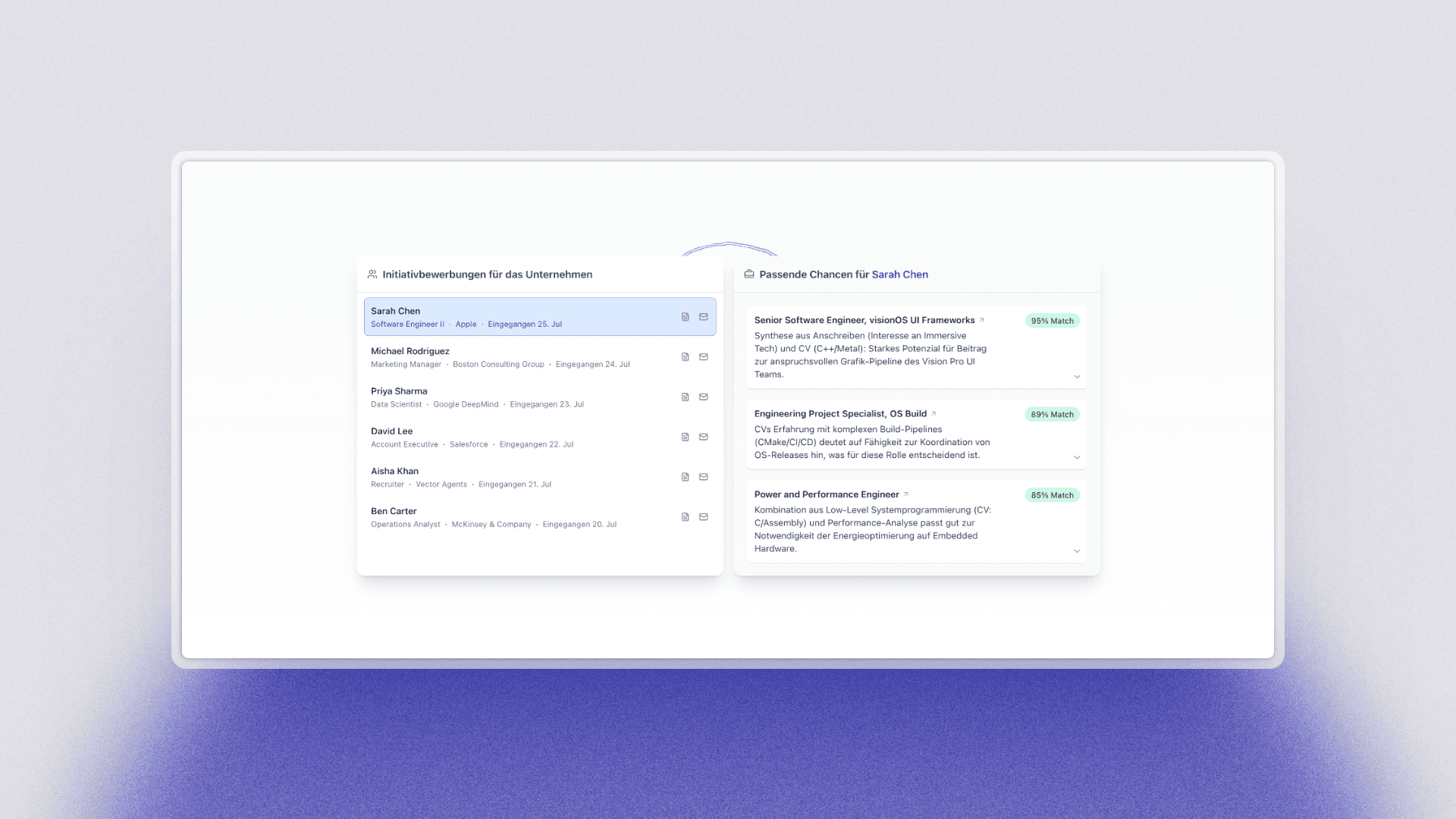Viewport: 1456px width, 819px height.
Task: Open external link for Power and Performance Engineer
Action: (x=906, y=494)
